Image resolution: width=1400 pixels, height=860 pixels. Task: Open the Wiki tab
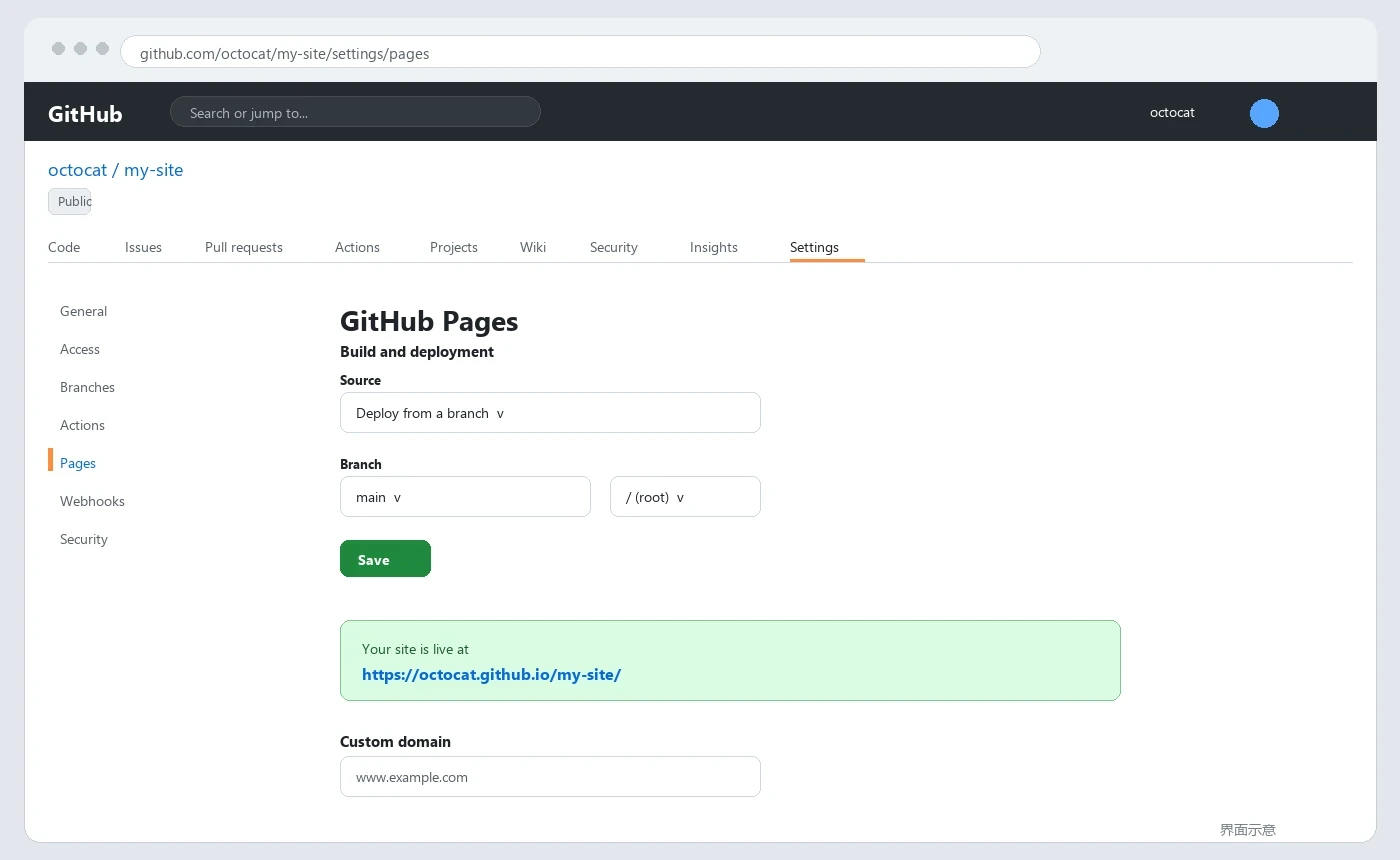(x=533, y=247)
